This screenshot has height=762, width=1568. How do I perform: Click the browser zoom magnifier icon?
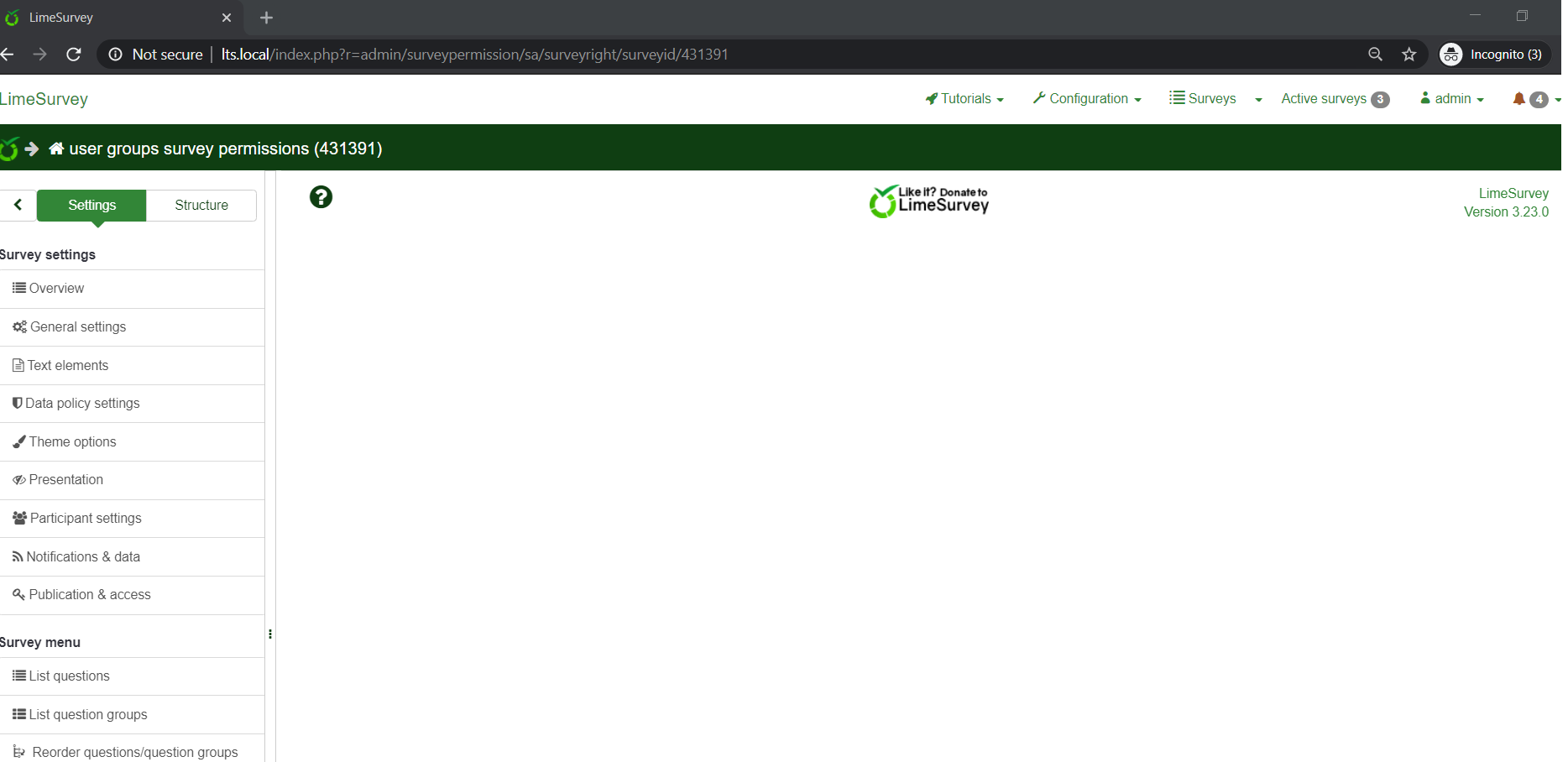tap(1375, 55)
